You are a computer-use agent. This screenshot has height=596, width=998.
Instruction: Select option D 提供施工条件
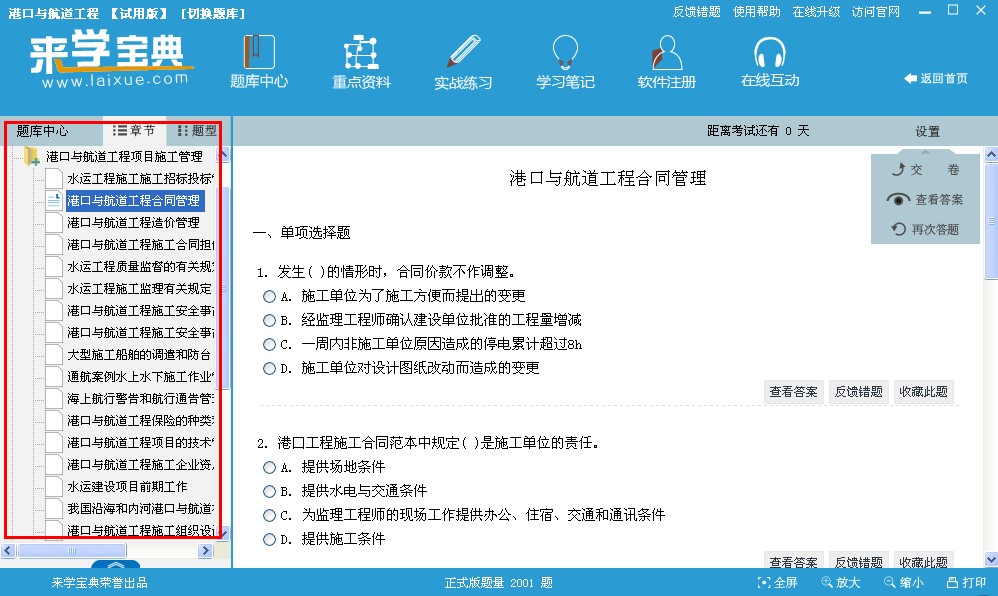269,539
